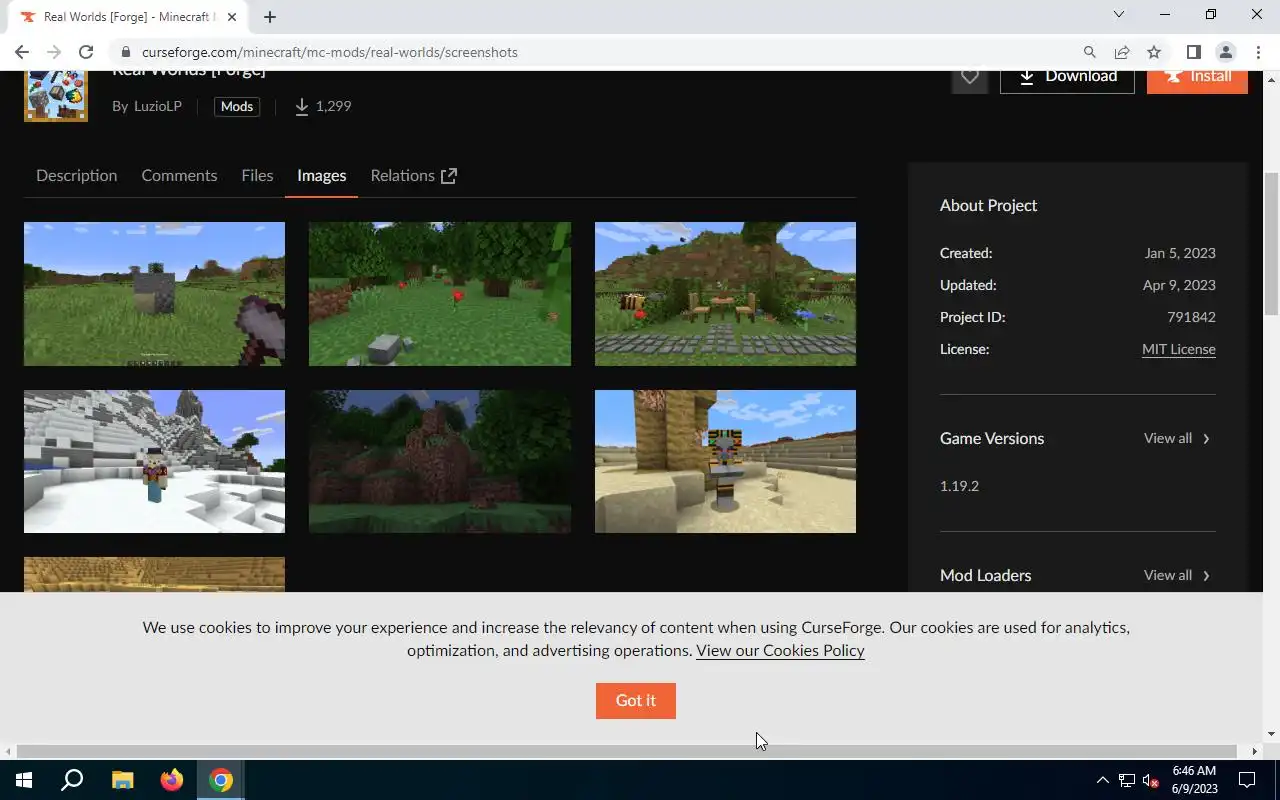
Task: Open grassland screenshot with pickaxe
Action: (154, 294)
